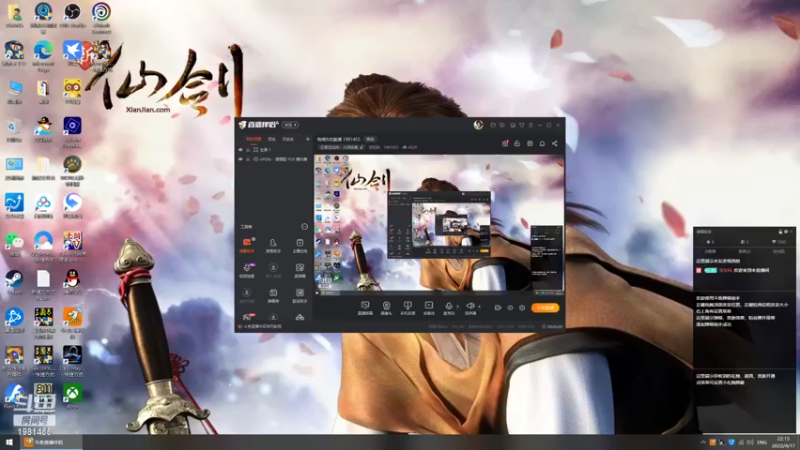
Task: Select the Xbox desktop icon
Action: pyautogui.click(x=72, y=396)
